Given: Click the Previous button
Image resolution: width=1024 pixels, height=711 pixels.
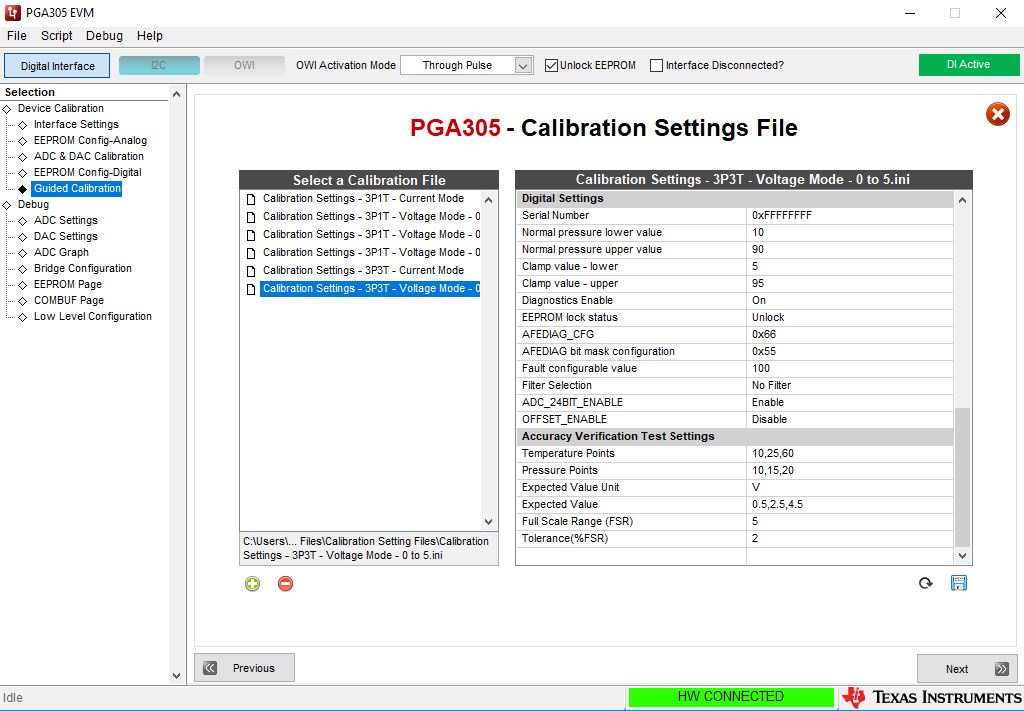Looking at the screenshot, I should click(244, 668).
